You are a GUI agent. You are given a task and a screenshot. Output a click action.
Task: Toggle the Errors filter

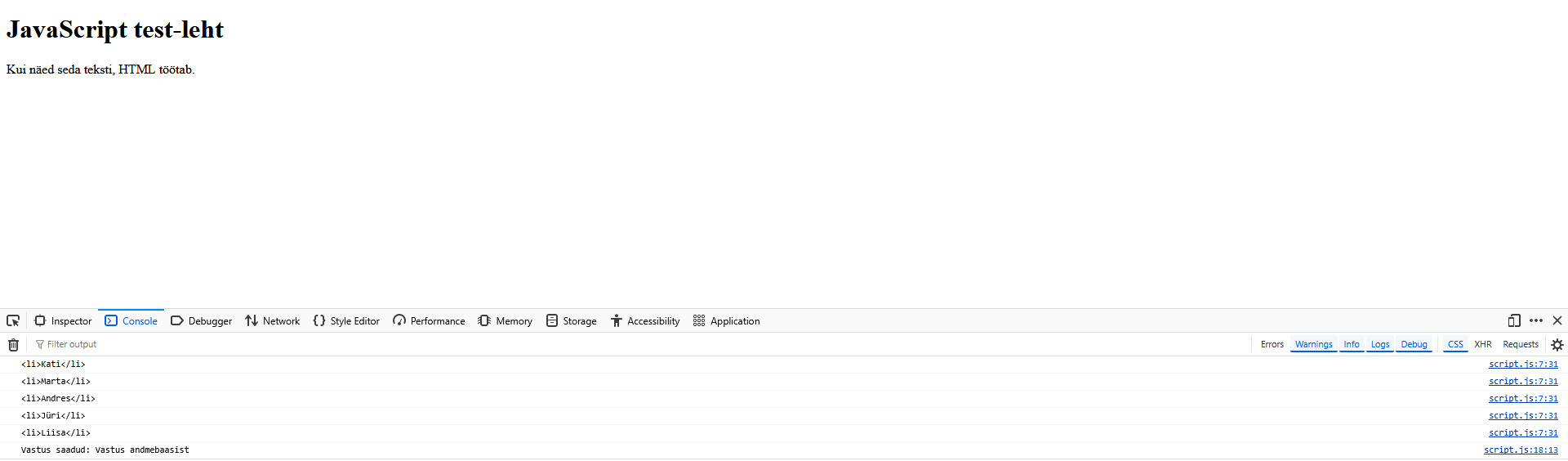pyautogui.click(x=1272, y=345)
